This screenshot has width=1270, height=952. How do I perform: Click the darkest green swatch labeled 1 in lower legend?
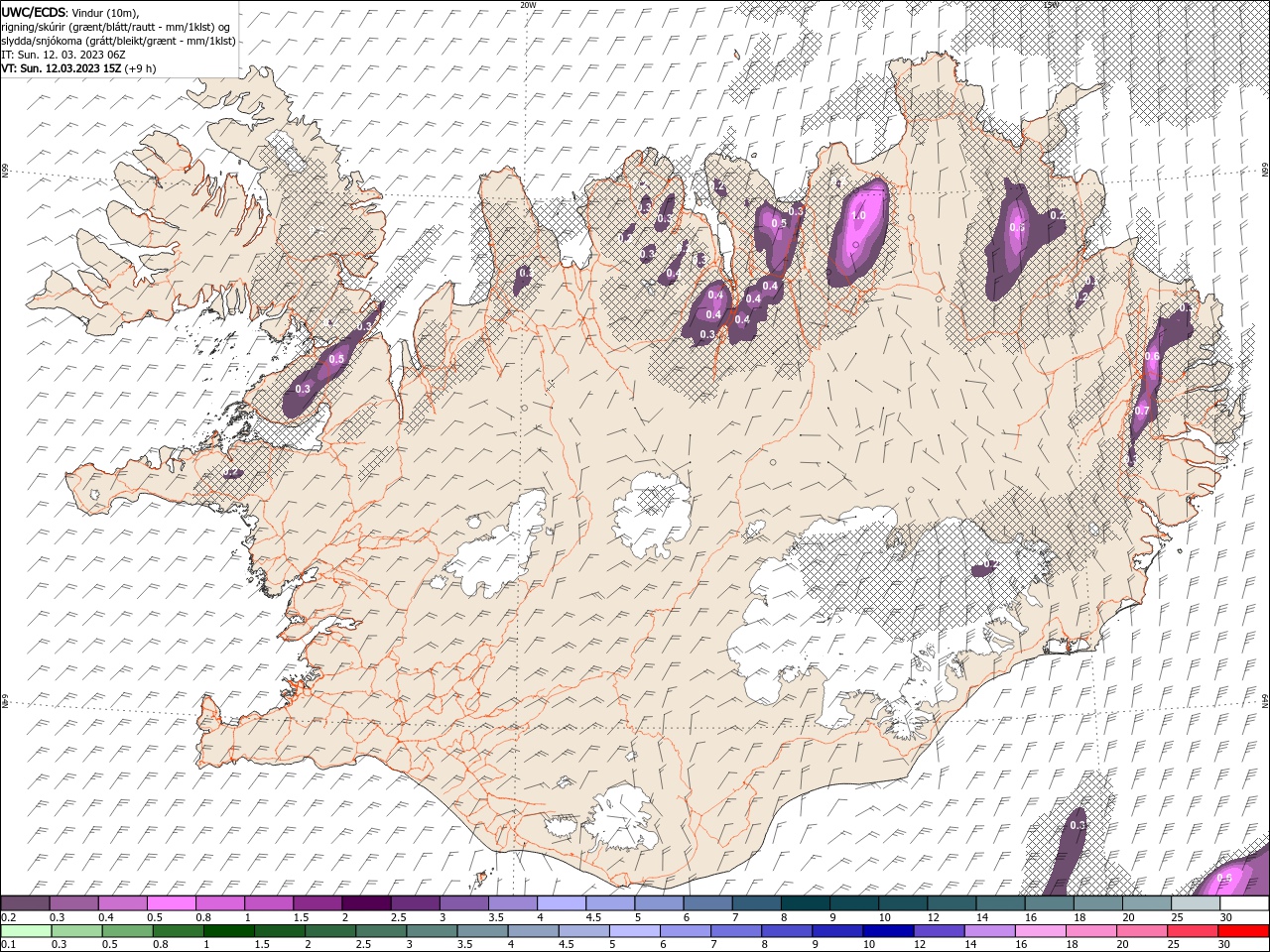[228, 931]
